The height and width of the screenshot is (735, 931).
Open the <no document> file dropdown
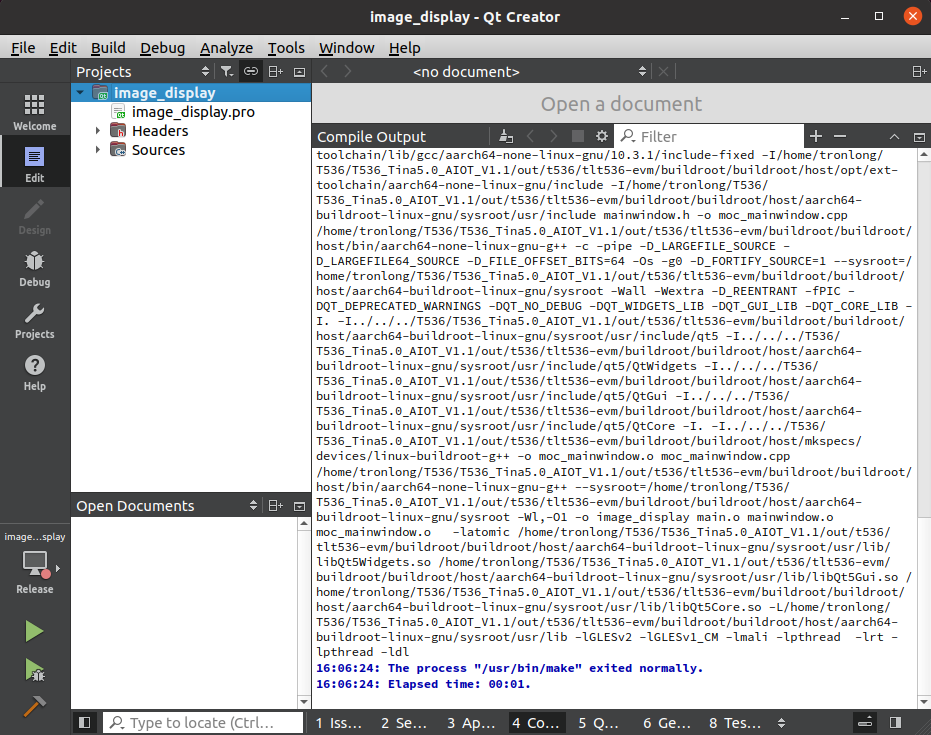click(528, 72)
